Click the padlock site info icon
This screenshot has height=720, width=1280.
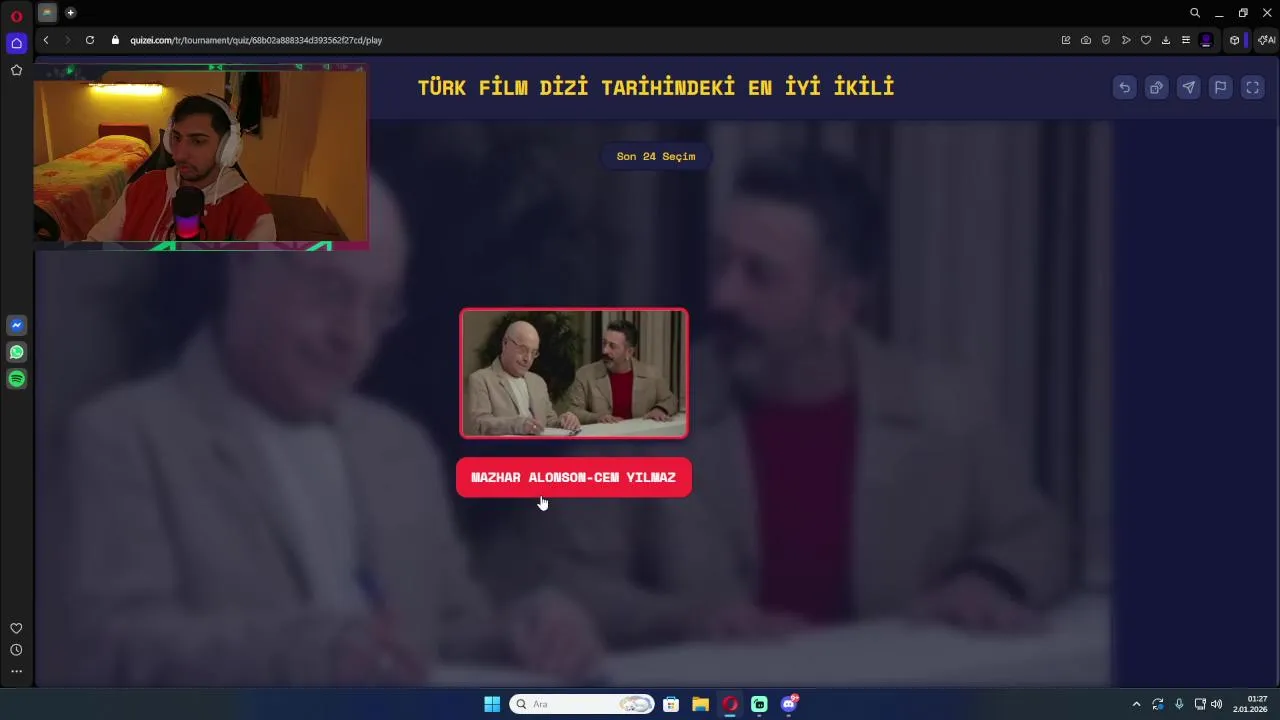(x=115, y=40)
